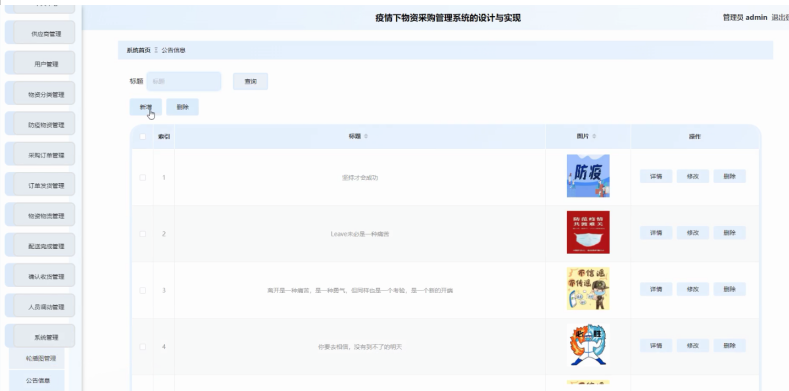Screen dimensions: 789x391
Task: Open the fire-and-ice figure thumbnail in row 4
Action: coord(588,345)
